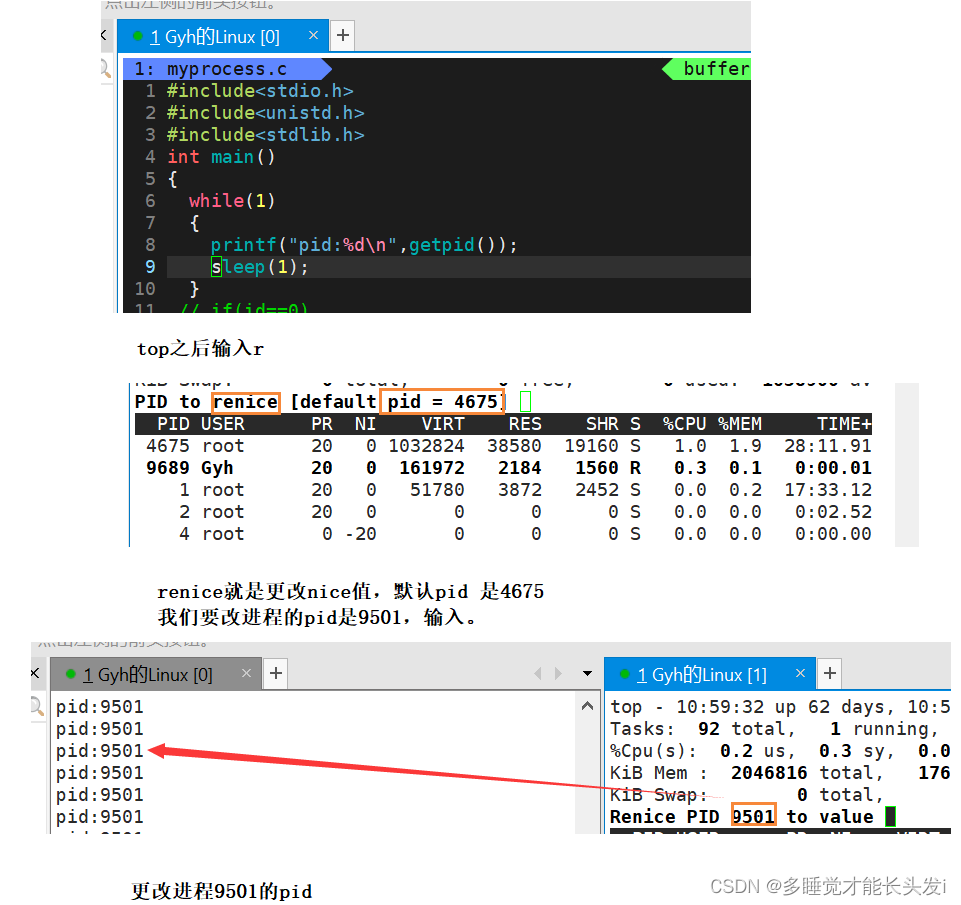The image size is (961, 905).
Task: Click the next-tab right arrow
Action: (558, 674)
